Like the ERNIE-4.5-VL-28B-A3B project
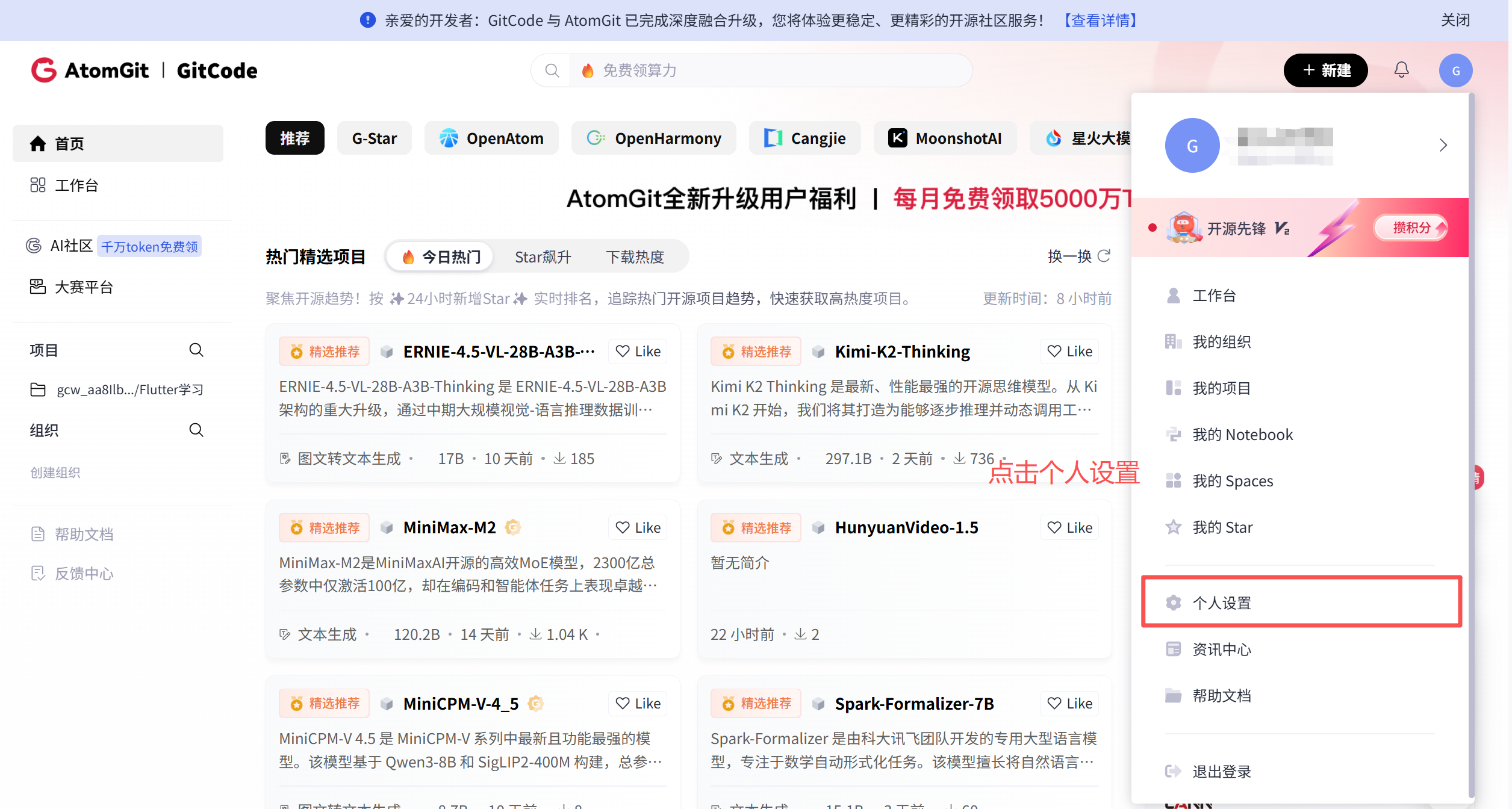The image size is (1512, 809). pos(638,352)
